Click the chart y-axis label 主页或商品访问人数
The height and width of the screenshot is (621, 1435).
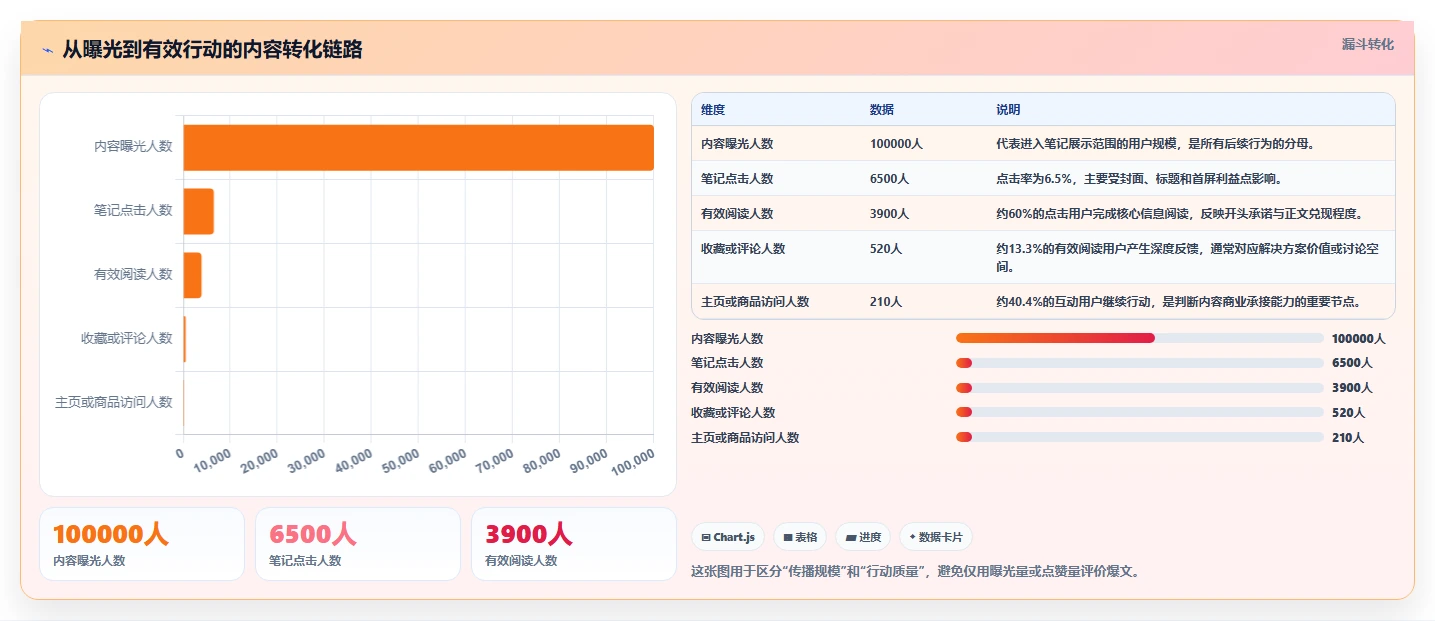click(x=113, y=402)
